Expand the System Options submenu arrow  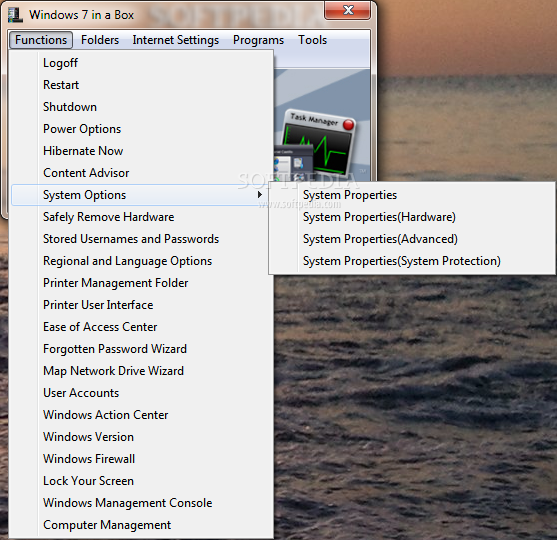click(260, 195)
